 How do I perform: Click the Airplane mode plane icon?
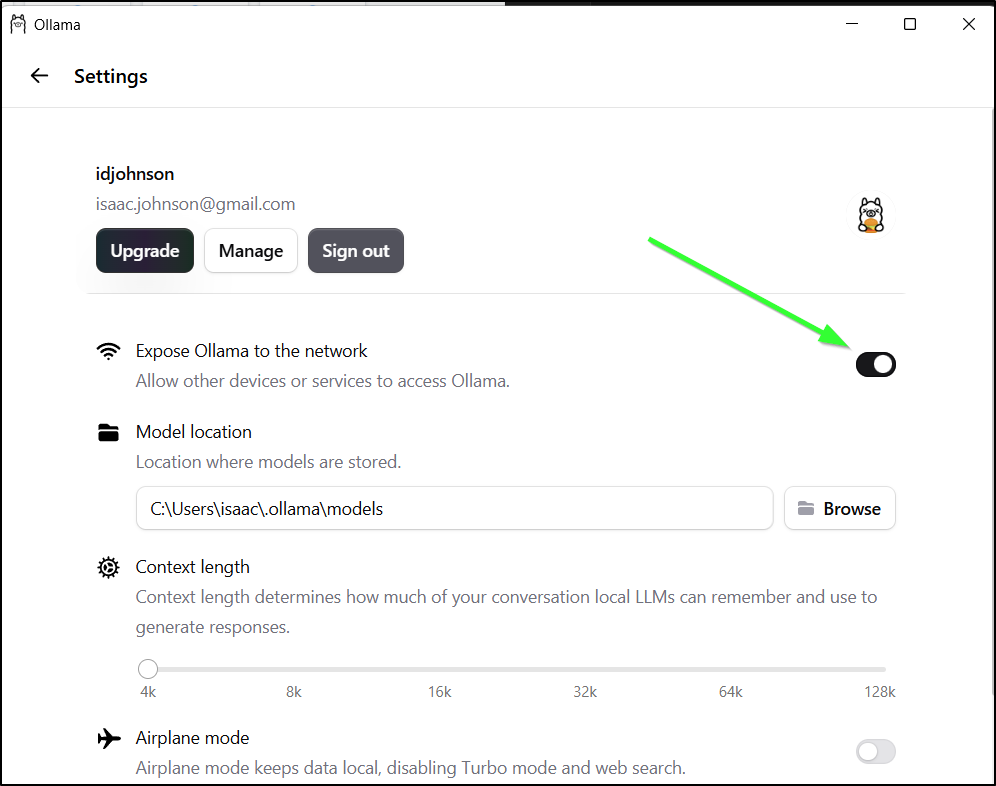[x=109, y=738]
